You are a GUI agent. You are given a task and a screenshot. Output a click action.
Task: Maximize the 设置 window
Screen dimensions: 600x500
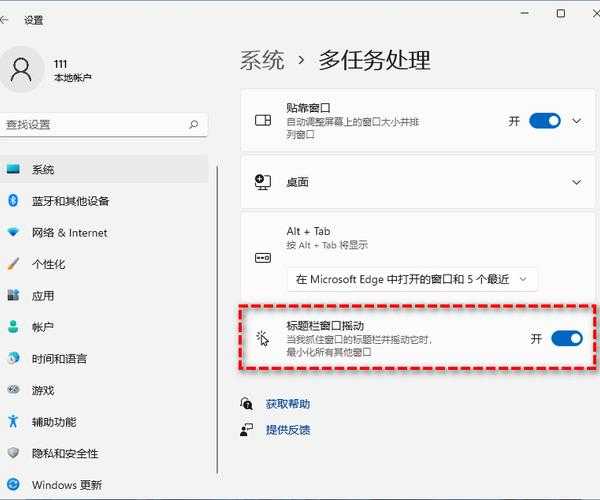(x=561, y=13)
